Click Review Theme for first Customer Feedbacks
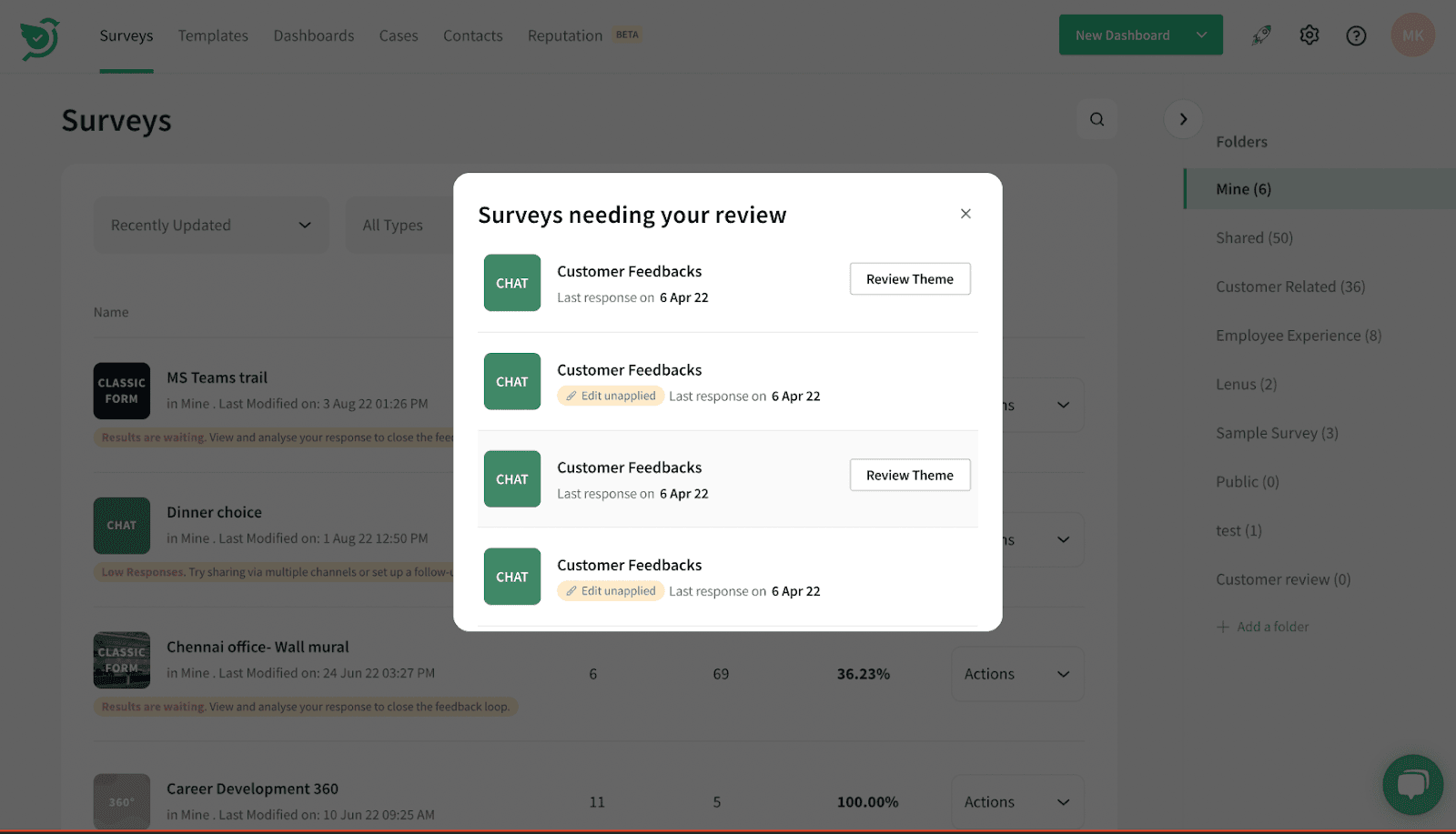The image size is (1456, 834). pyautogui.click(x=909, y=279)
